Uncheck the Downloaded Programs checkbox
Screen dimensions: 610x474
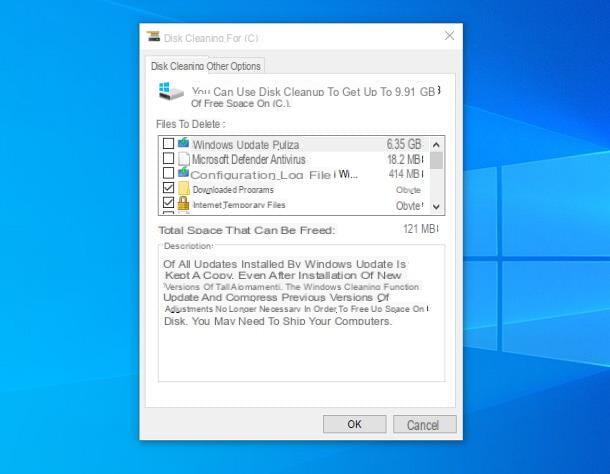168,188
